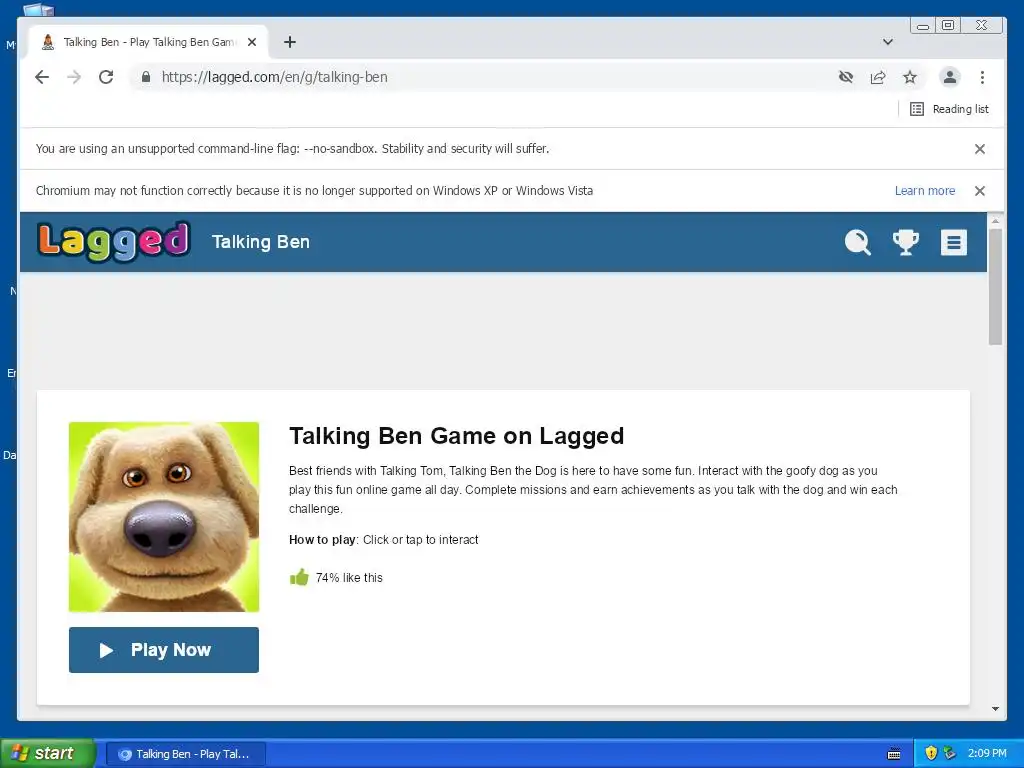Open Lagged hamburger menu icon
The image size is (1024, 768).
pyautogui.click(x=953, y=242)
